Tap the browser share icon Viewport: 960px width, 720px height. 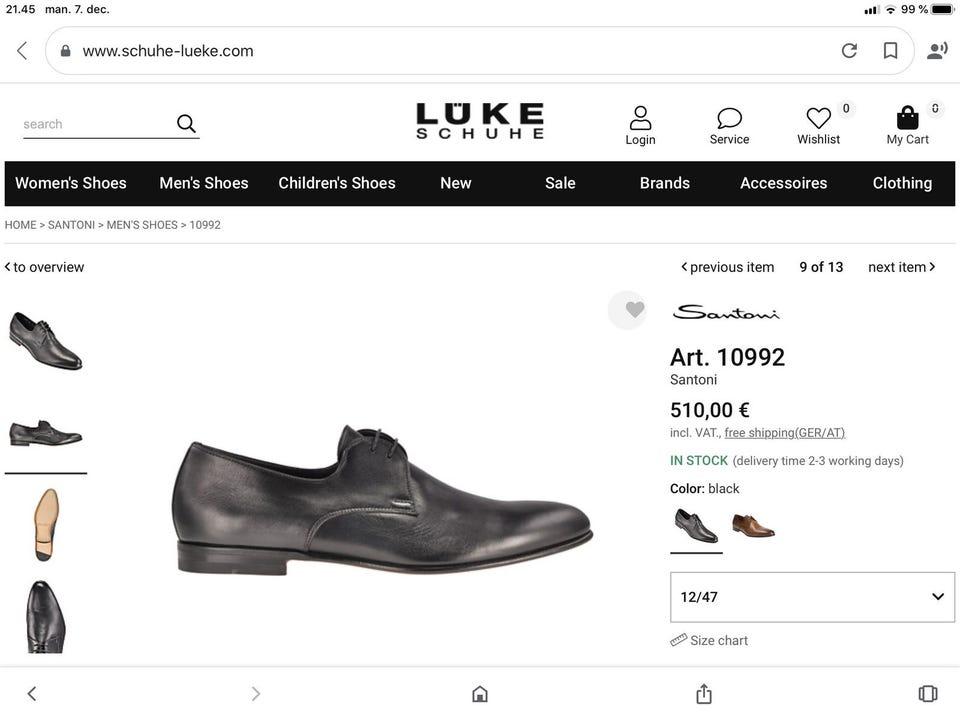pos(703,693)
